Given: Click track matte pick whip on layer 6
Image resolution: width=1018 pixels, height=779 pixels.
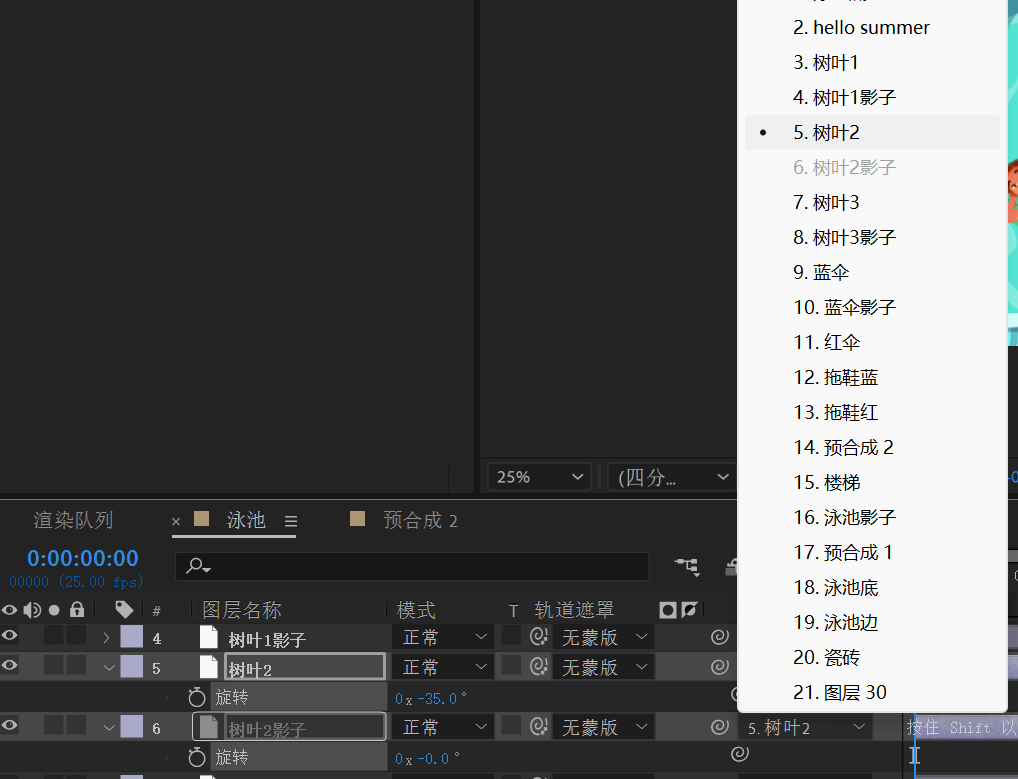Looking at the screenshot, I should coord(539,726).
